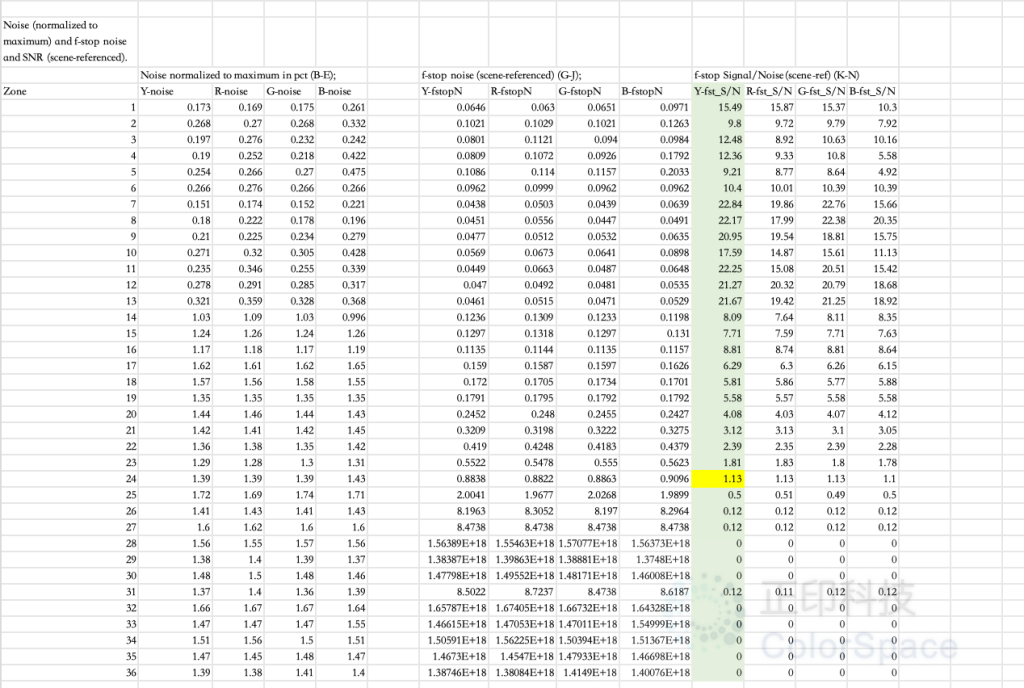Image resolution: width=1024 pixels, height=688 pixels.
Task: Click the Zone number 10 cell
Action: click(69, 253)
